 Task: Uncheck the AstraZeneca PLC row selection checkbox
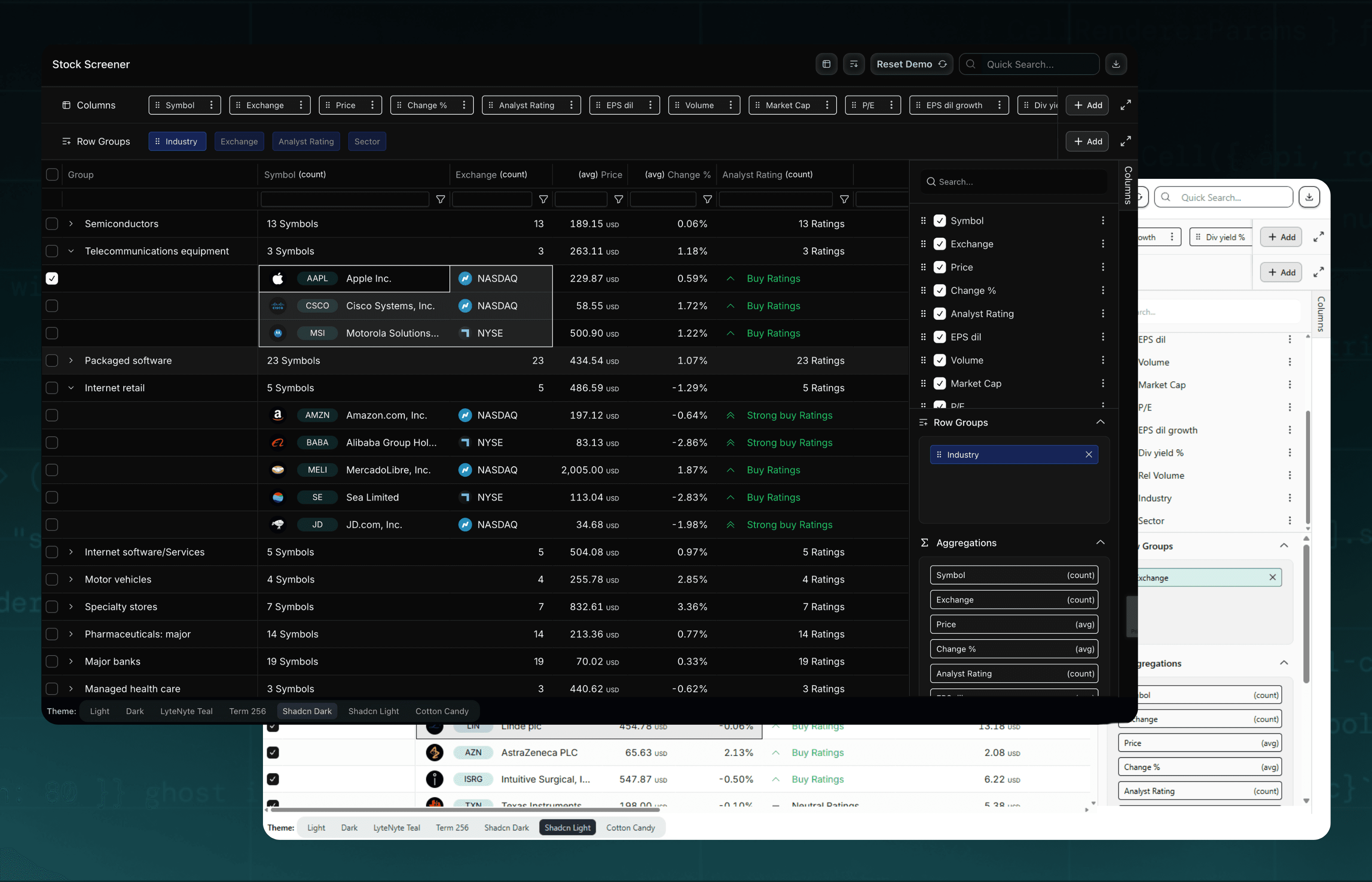(273, 753)
